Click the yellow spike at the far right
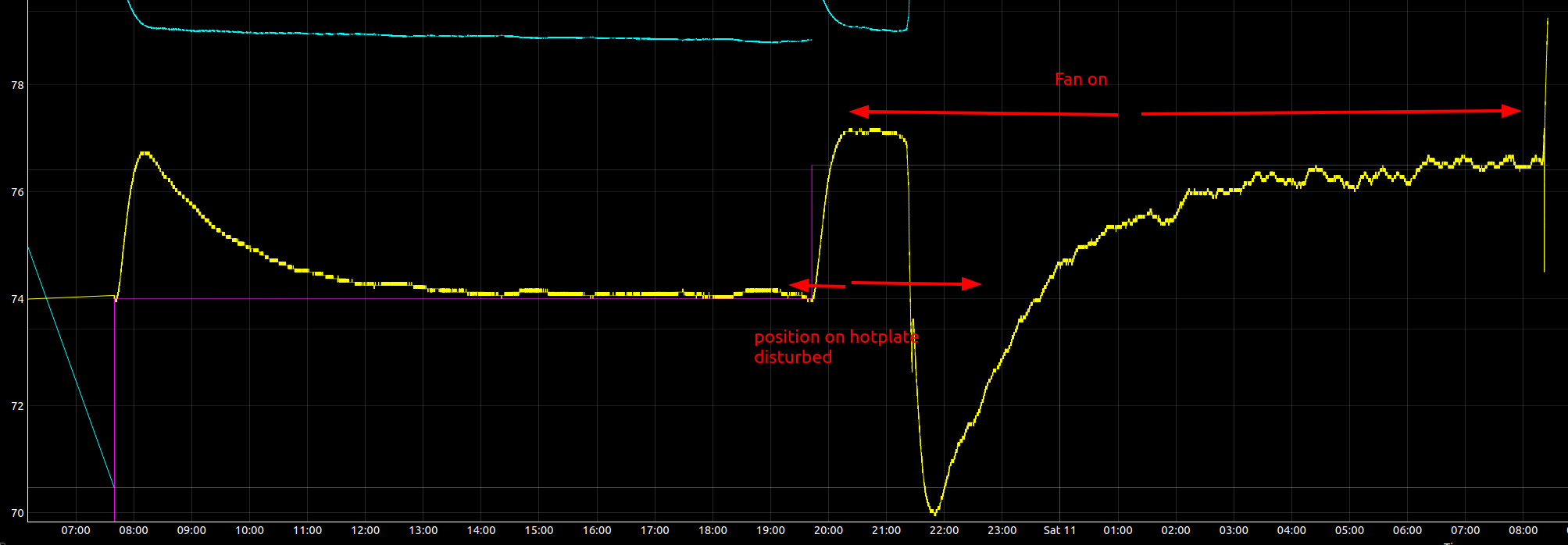The image size is (1568, 545). pyautogui.click(x=1546, y=78)
